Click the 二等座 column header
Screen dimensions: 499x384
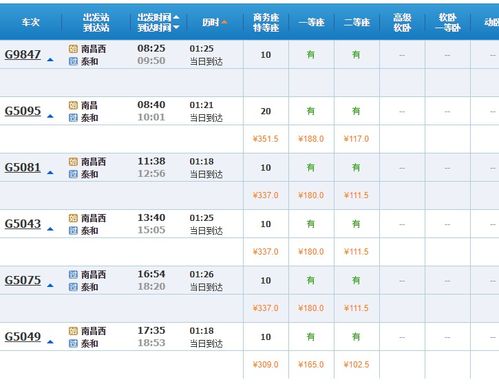pos(357,22)
